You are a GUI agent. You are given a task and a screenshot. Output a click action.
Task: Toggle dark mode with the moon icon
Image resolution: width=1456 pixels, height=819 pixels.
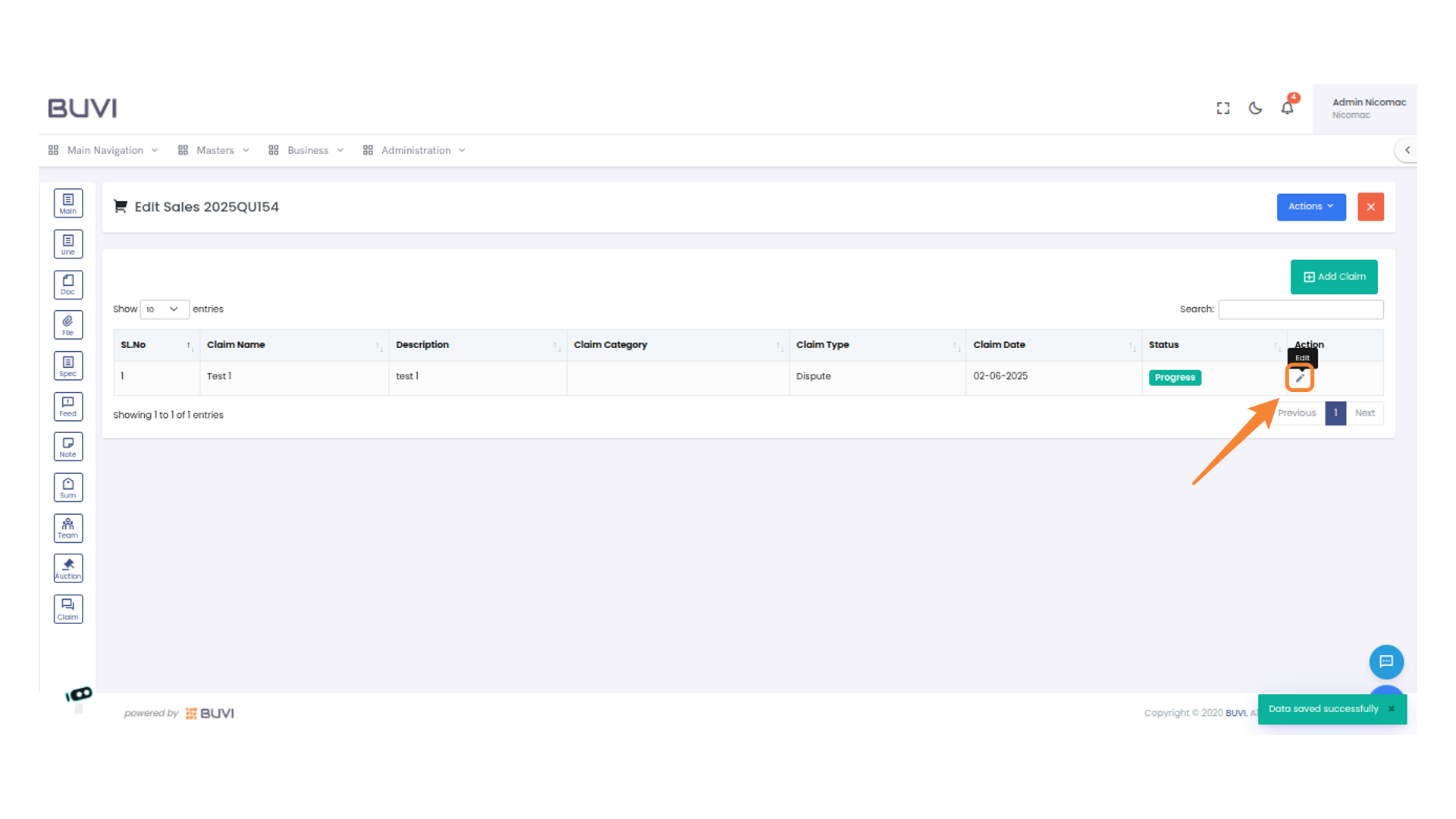(x=1255, y=108)
